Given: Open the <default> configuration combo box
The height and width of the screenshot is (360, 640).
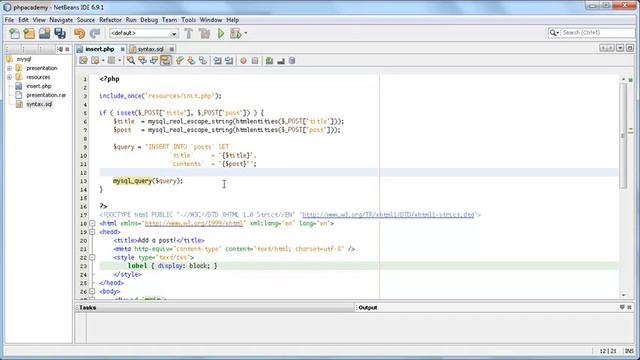Looking at the screenshot, I should [144, 33].
